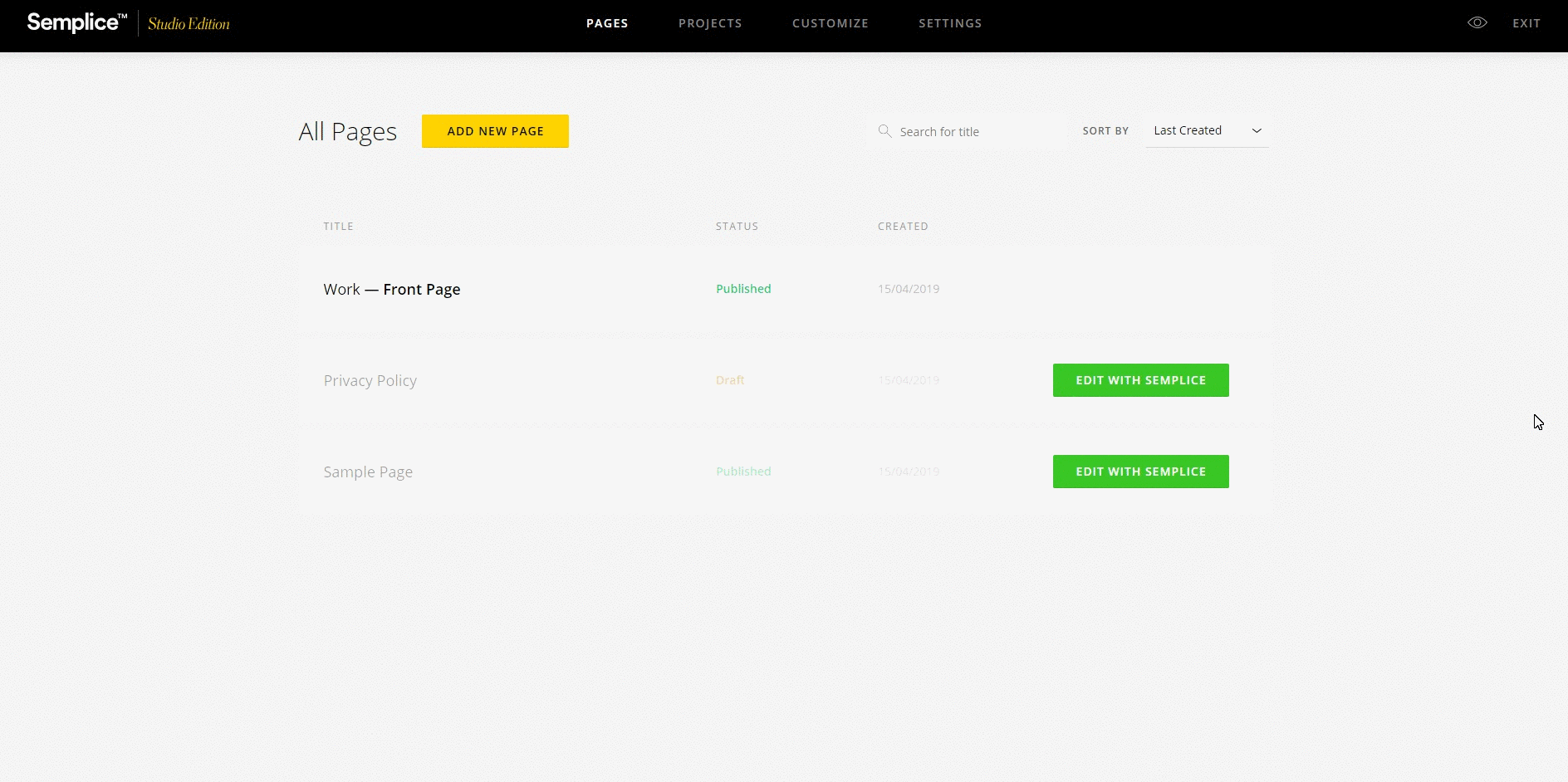Click the Published status of Work page
The image size is (1568, 782).
742,289
